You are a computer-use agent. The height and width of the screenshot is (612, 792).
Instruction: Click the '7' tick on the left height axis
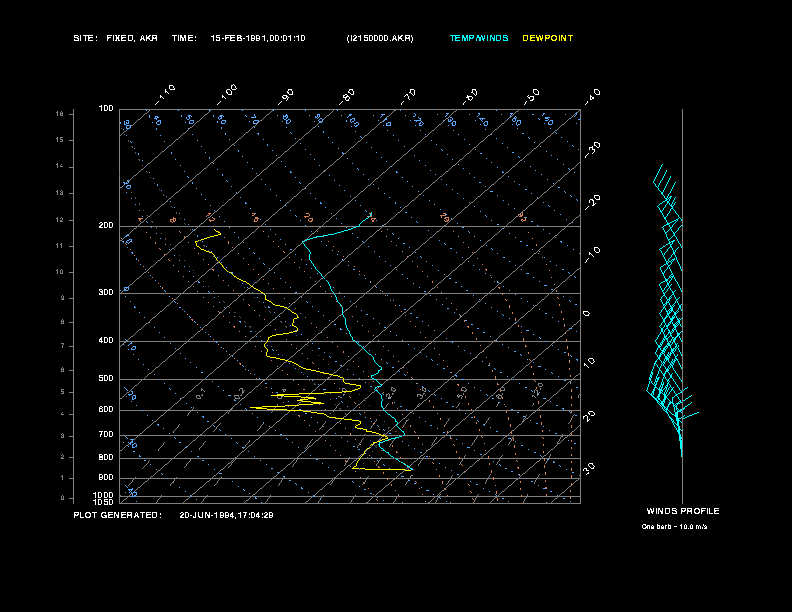pyautogui.click(x=63, y=346)
